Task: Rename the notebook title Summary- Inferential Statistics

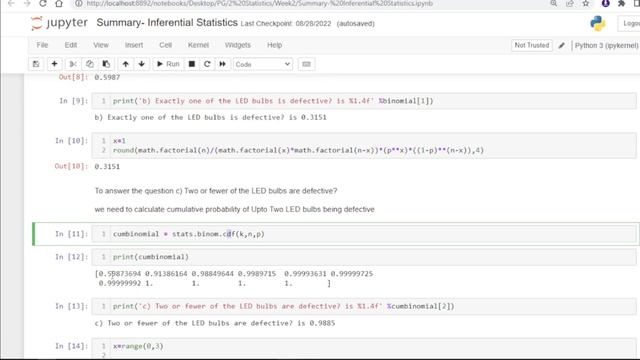Action: [167, 22]
